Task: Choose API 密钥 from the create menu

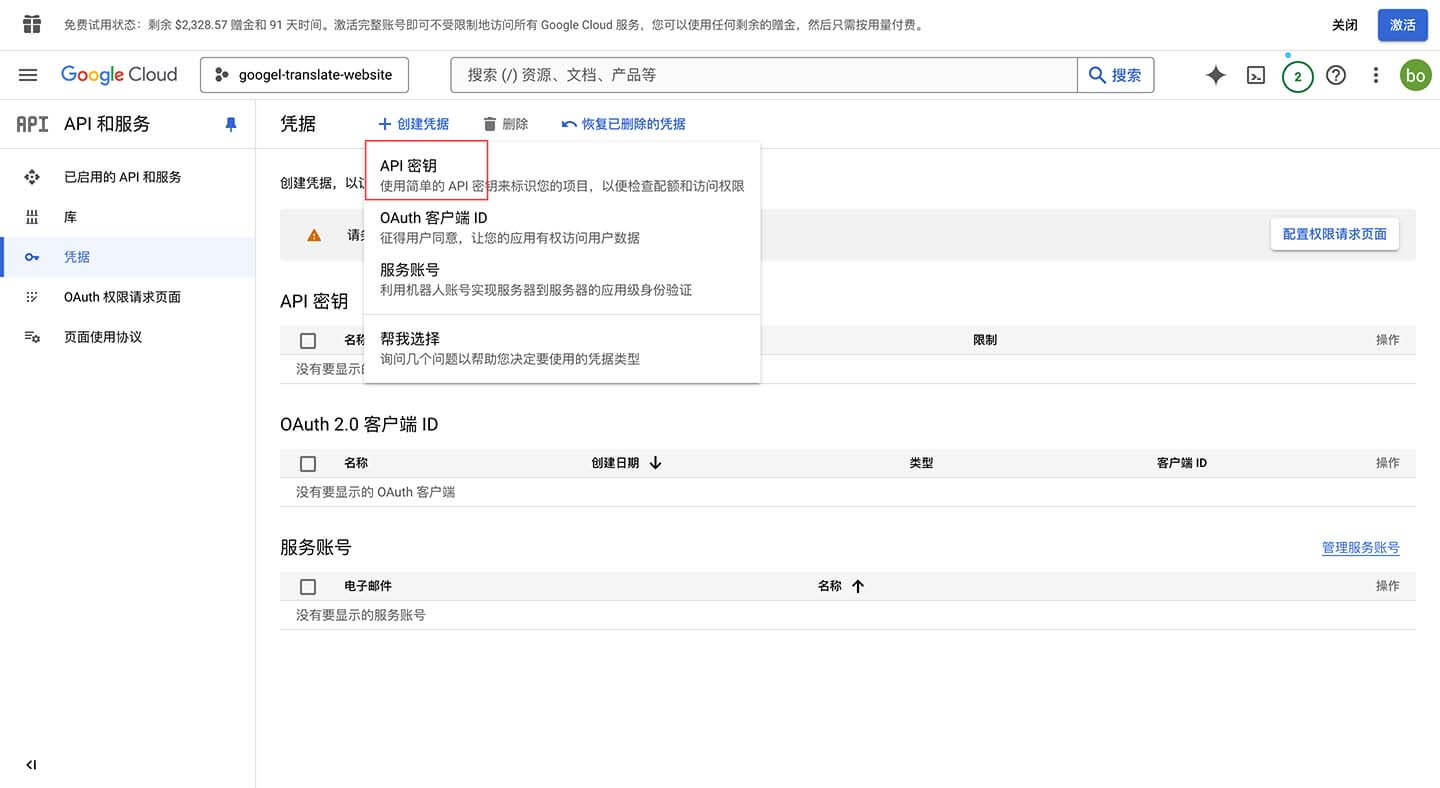Action: pyautogui.click(x=562, y=175)
